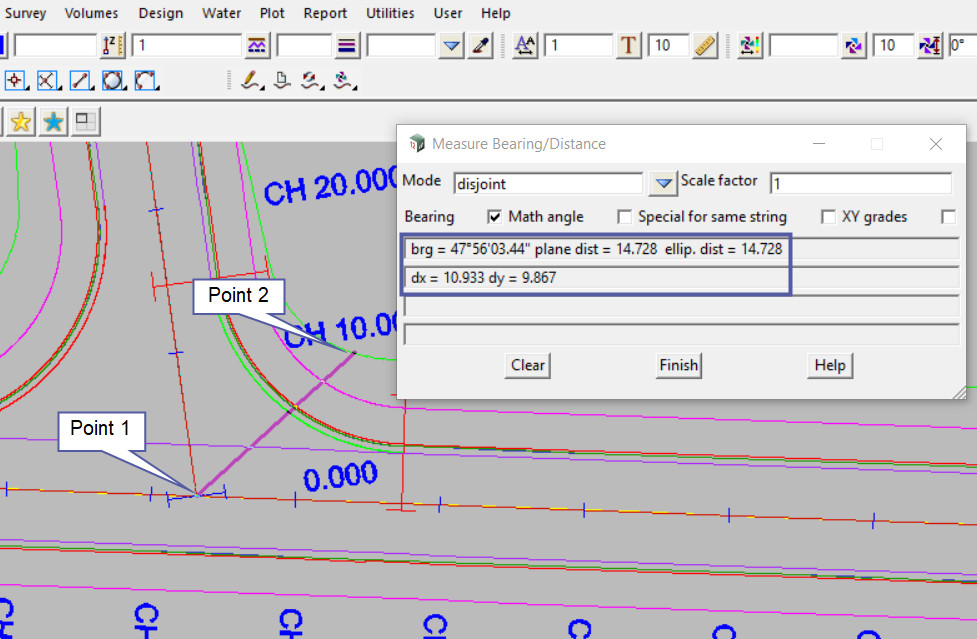Click the blue star icon
This screenshot has height=639, width=977.
pos(53,122)
